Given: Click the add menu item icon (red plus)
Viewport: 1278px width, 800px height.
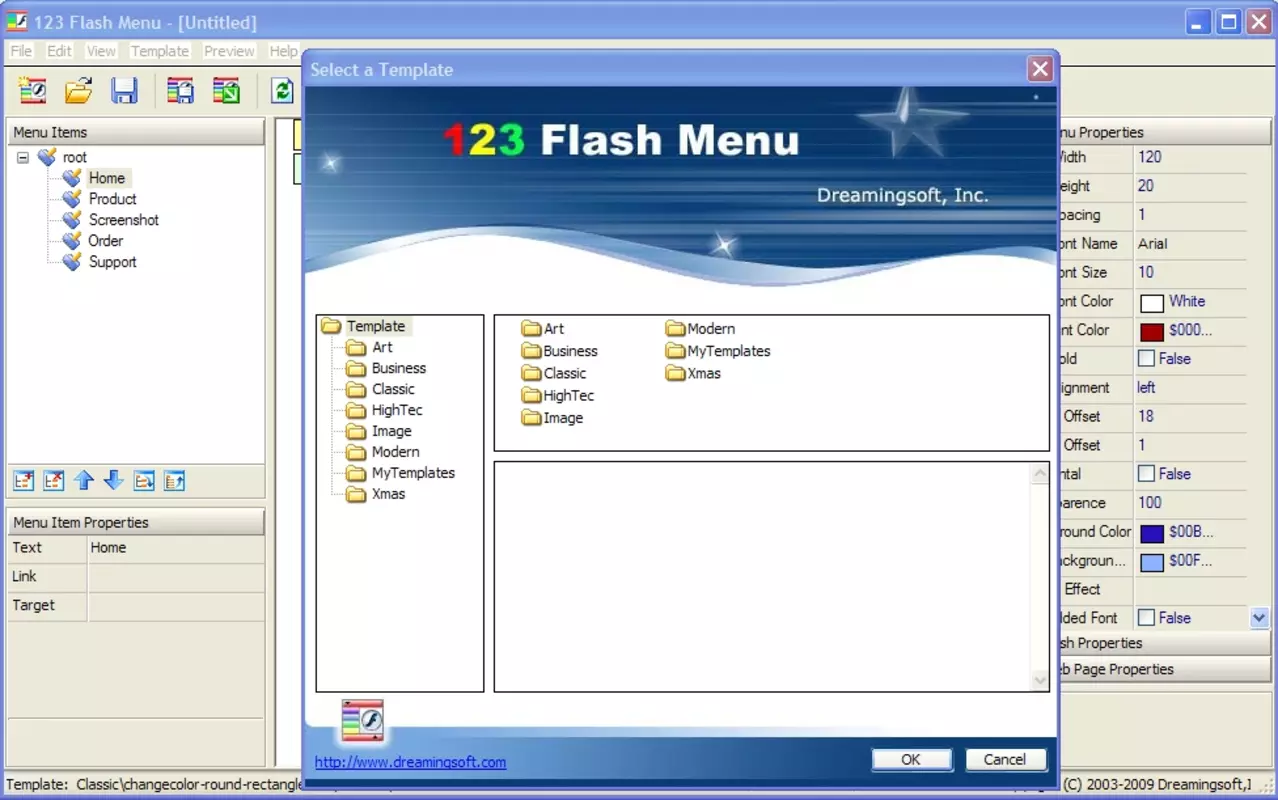Looking at the screenshot, I should 24,481.
